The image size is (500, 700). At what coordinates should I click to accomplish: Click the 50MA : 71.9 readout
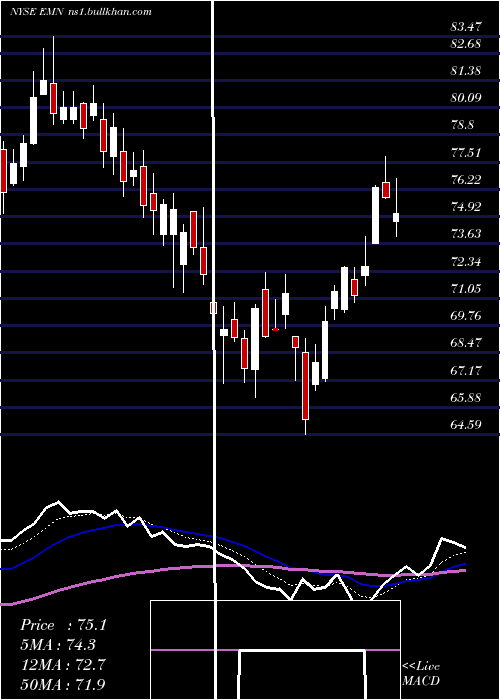63,685
